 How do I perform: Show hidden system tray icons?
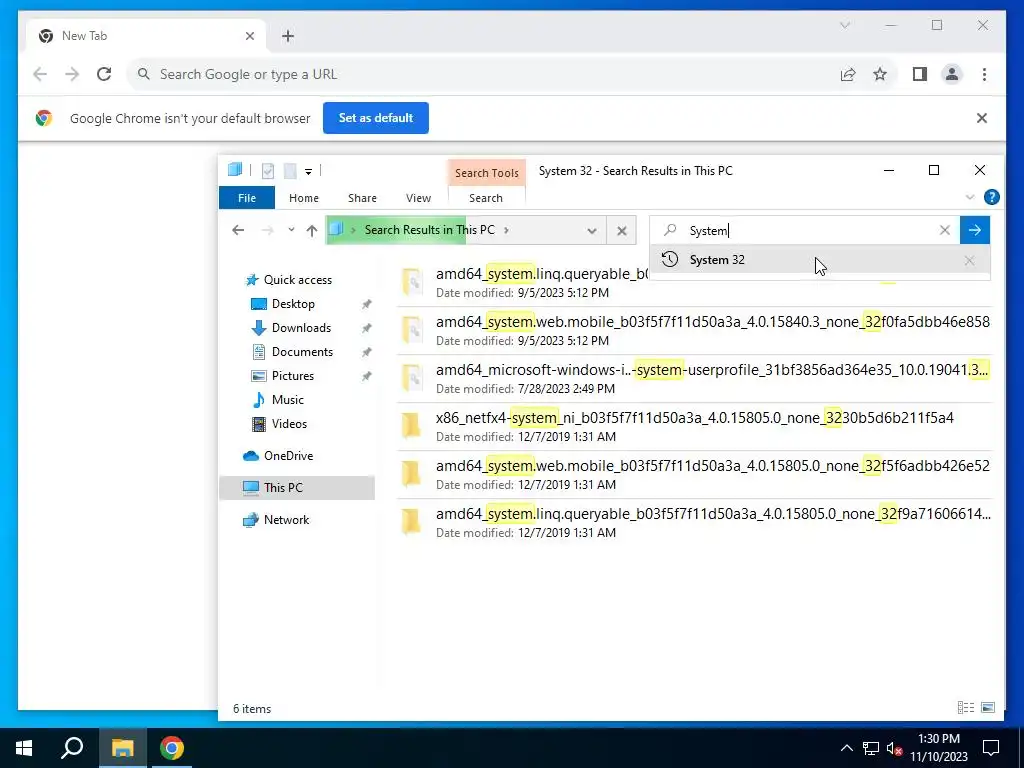pyautogui.click(x=846, y=748)
